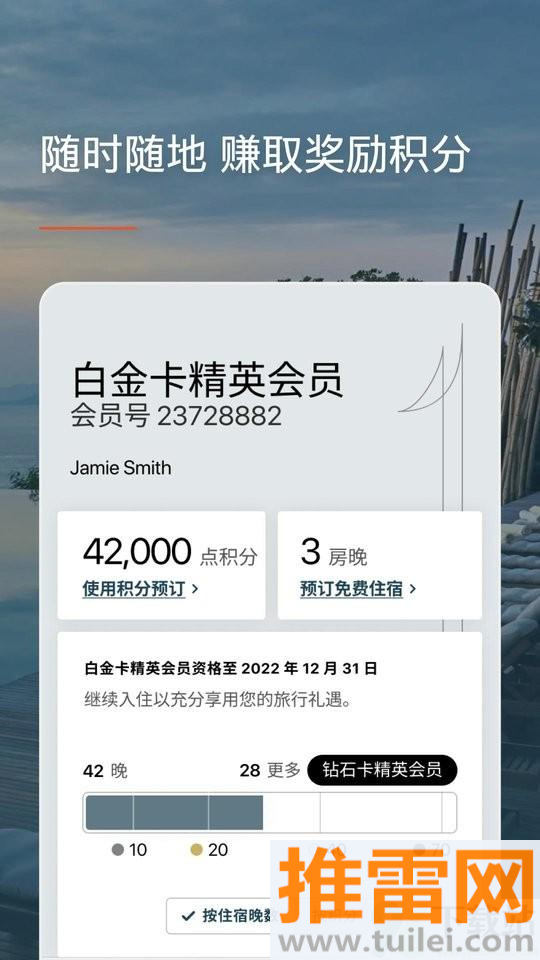The image size is (540, 960).
Task: Tap the name Jamie Smith
Action: tap(121, 468)
